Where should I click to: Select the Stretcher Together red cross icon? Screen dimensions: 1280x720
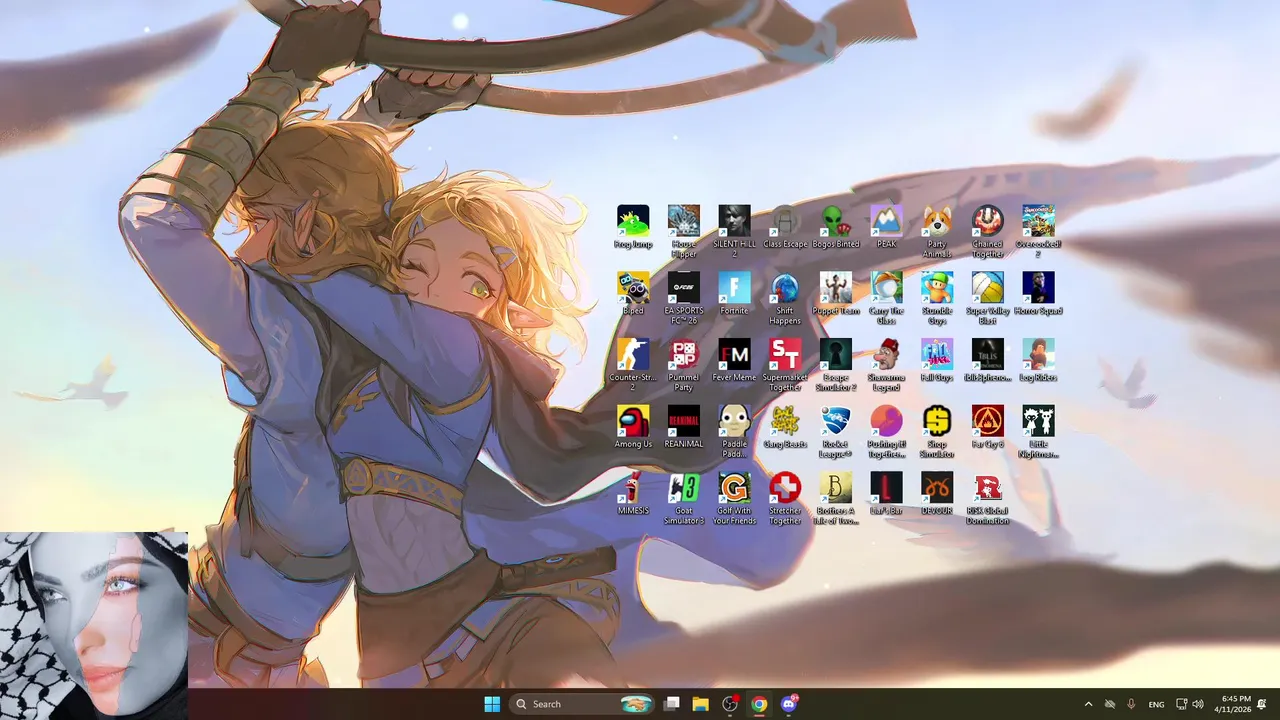tap(785, 499)
